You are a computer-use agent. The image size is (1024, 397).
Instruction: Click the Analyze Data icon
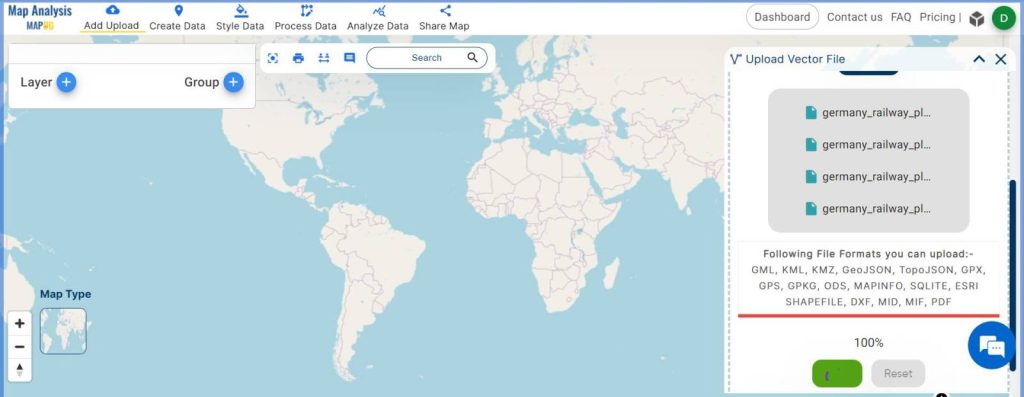tap(379, 10)
